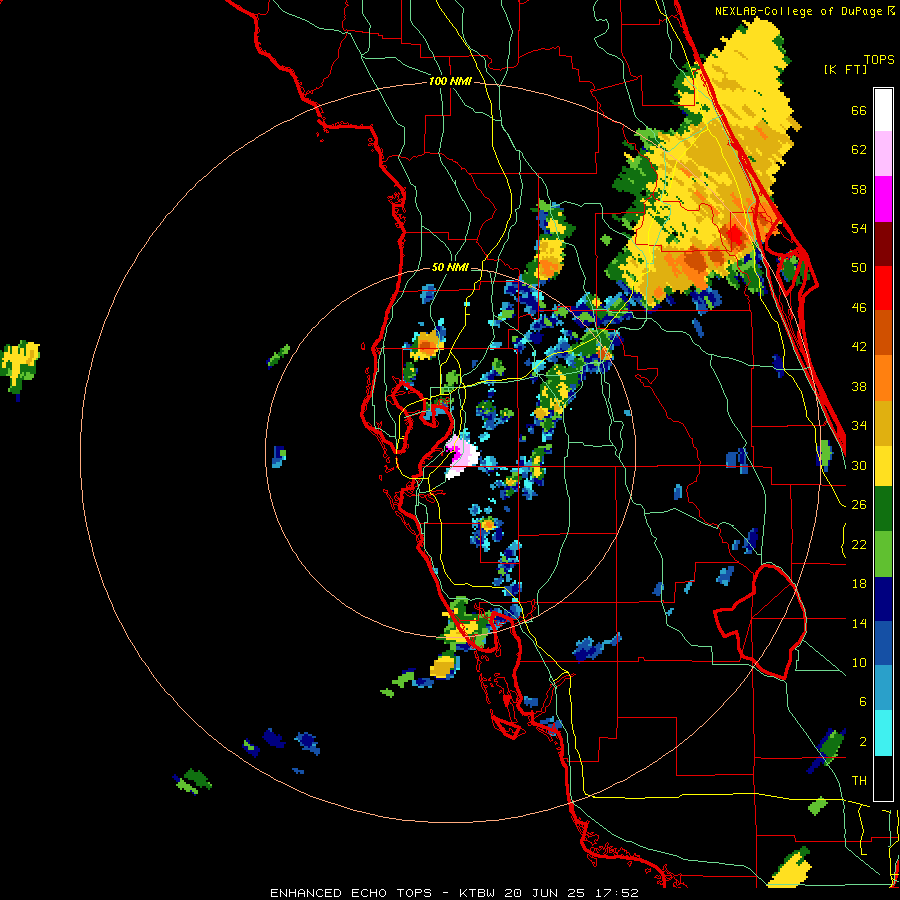Pick the dark green legend swatch near 26
The width and height of the screenshot is (900, 900).
[883, 509]
